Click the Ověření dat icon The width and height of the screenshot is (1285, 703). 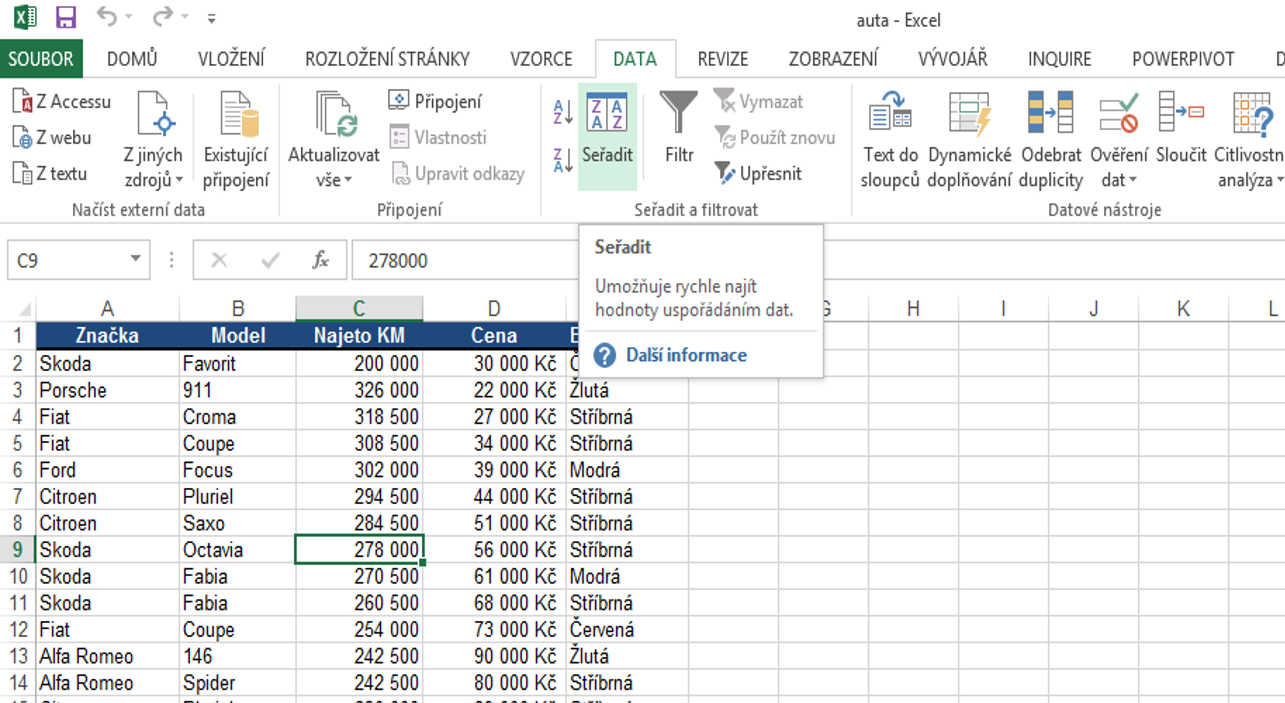coord(1119,114)
